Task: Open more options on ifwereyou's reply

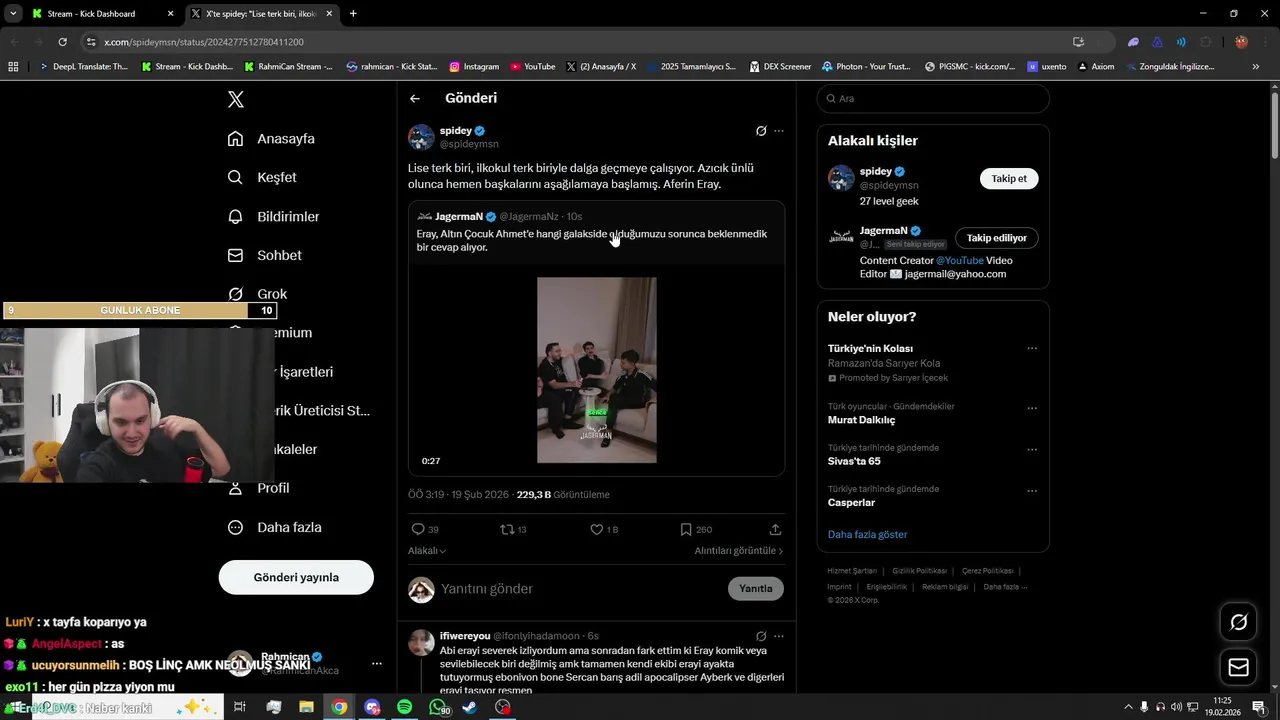Action: pos(779,636)
